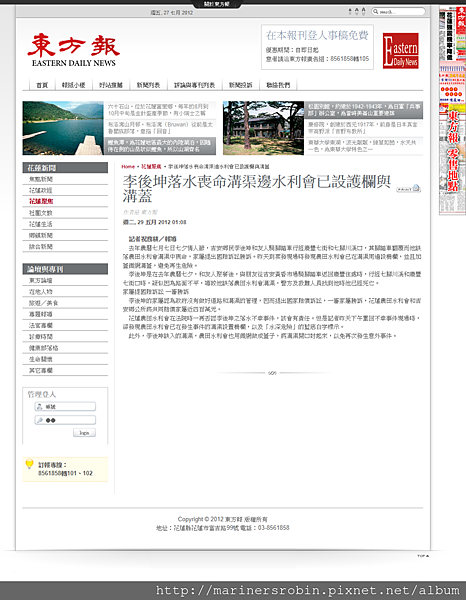
Task: Click the 東方報 Eastern Daily News header logo
Action: 73,50
